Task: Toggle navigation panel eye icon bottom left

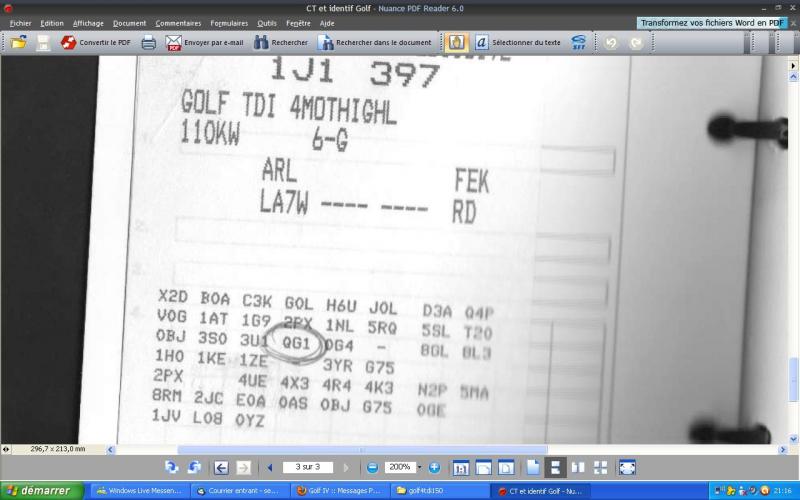Action: click(x=5, y=449)
